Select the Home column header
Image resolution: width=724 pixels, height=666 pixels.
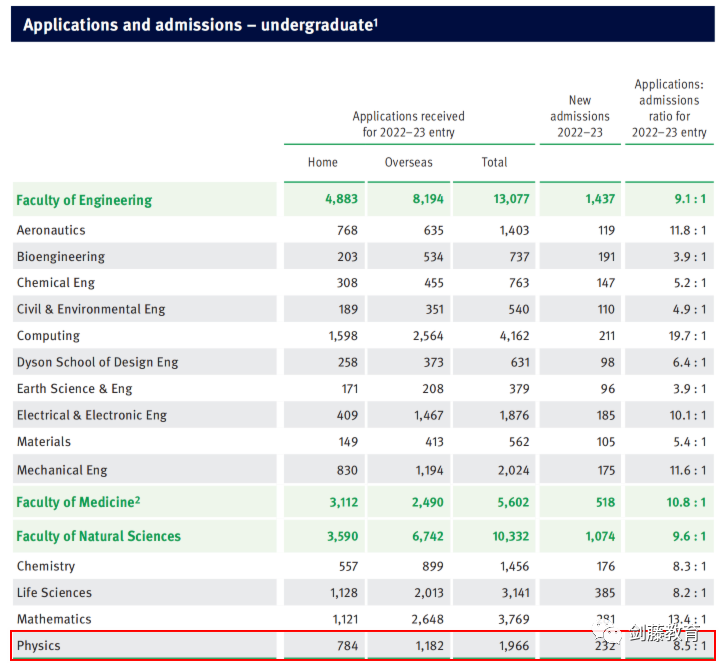323,162
